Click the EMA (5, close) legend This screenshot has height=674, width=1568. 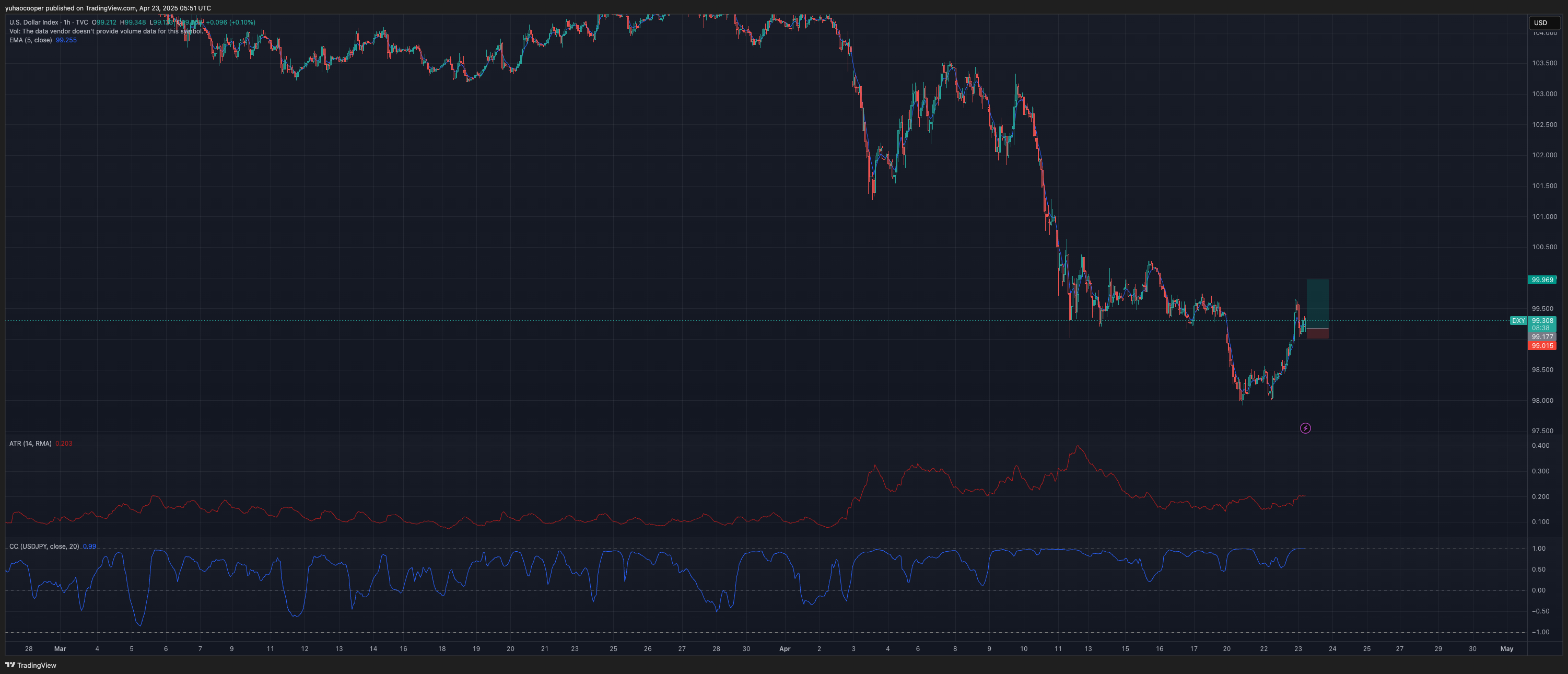point(30,40)
